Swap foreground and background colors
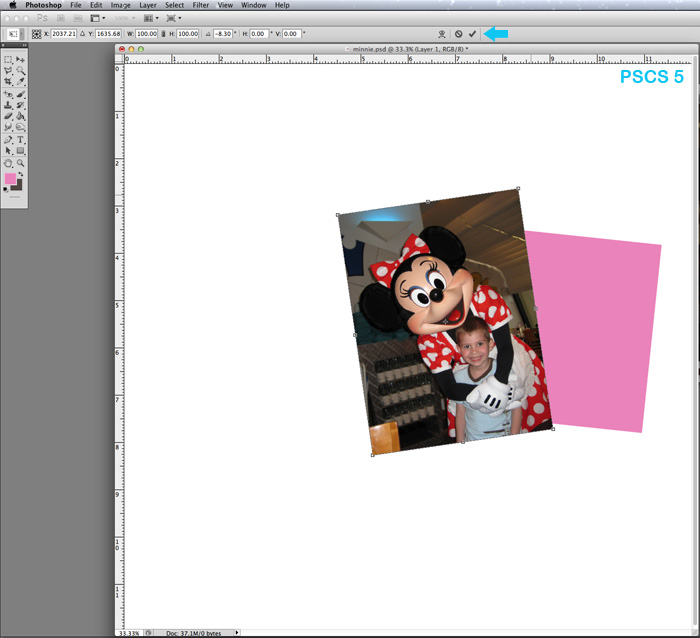Viewport: 700px width, 638px height. (21, 175)
